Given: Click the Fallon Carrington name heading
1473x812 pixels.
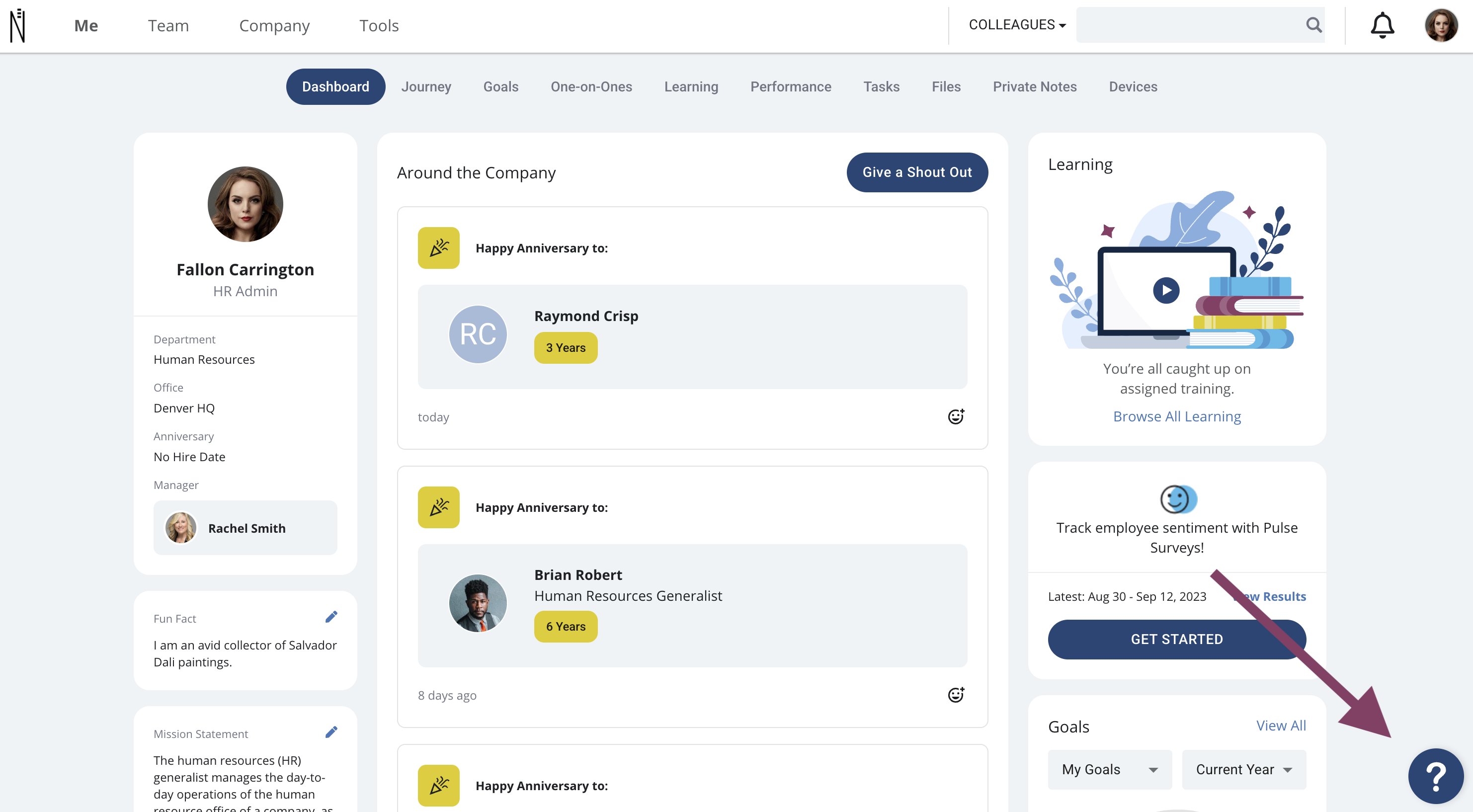Looking at the screenshot, I should [x=245, y=269].
